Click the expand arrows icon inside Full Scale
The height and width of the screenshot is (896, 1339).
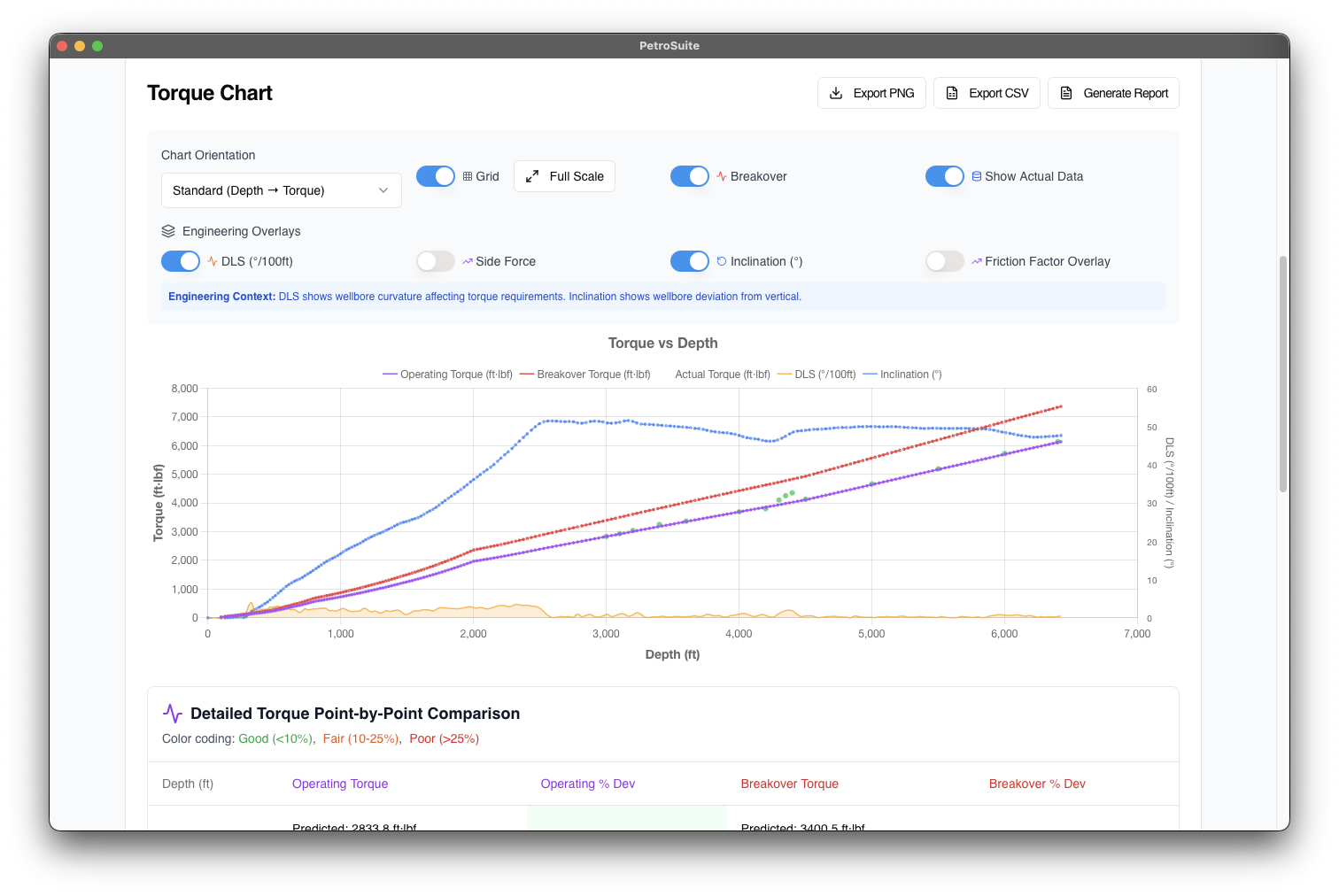tap(532, 176)
